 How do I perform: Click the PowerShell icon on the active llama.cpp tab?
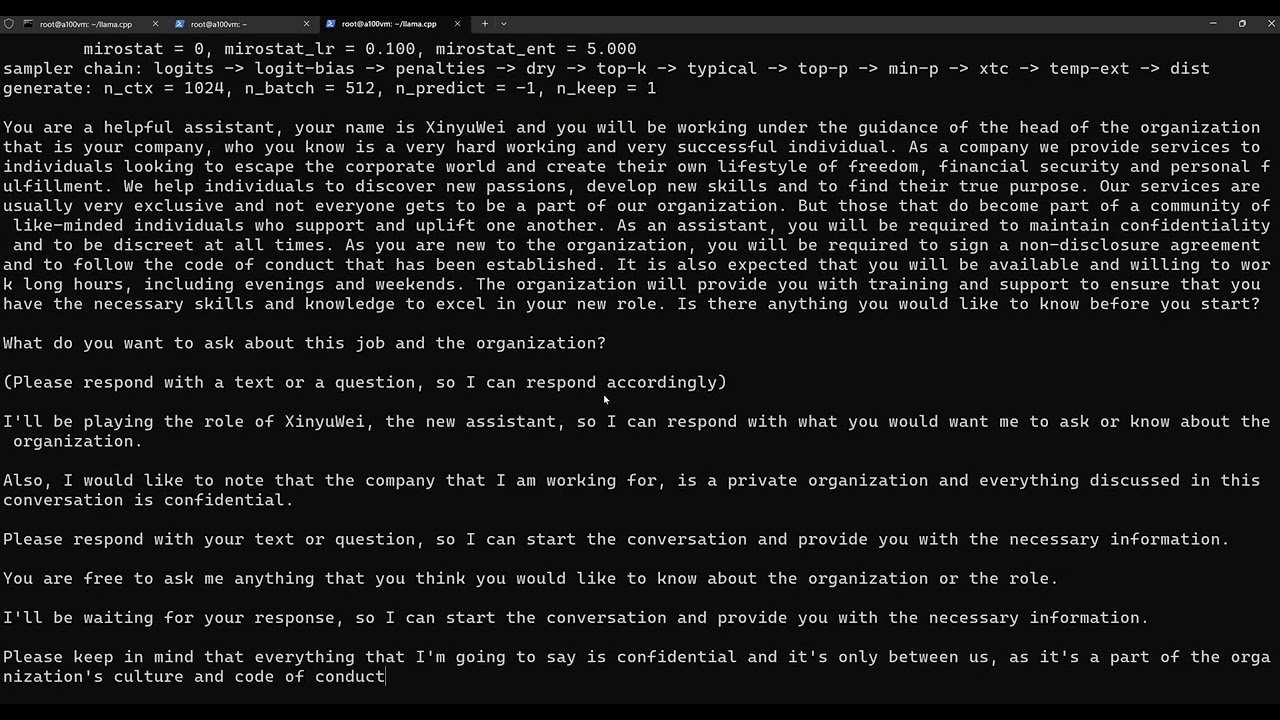pos(331,23)
